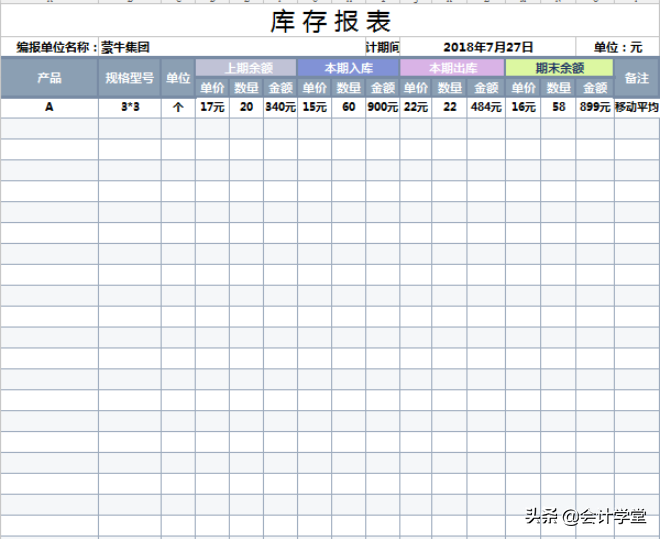Click the 2018年7月27日 date cell
Screen dimensions: 661x539
pyautogui.click(x=488, y=47)
